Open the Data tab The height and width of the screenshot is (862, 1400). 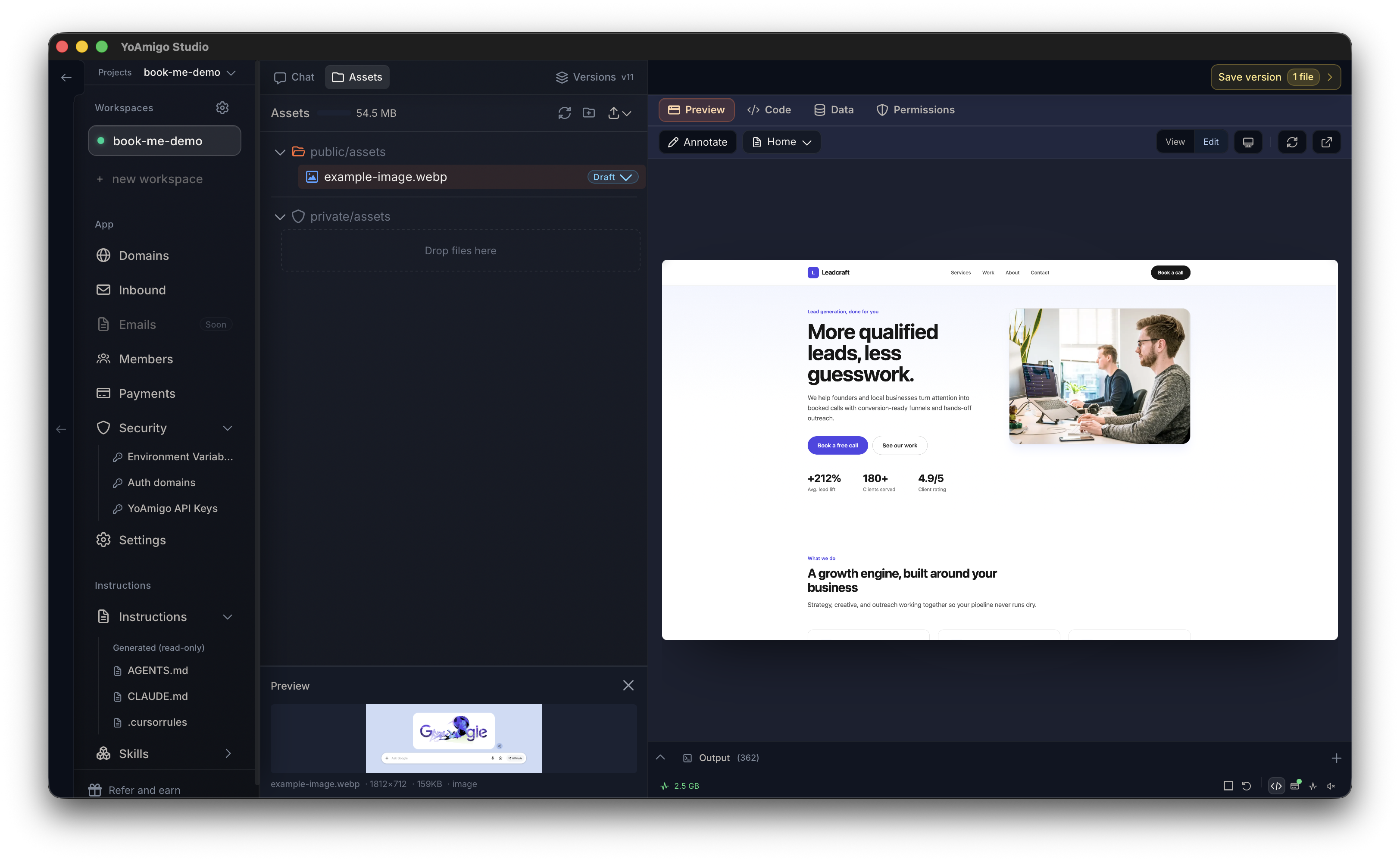[x=834, y=109]
